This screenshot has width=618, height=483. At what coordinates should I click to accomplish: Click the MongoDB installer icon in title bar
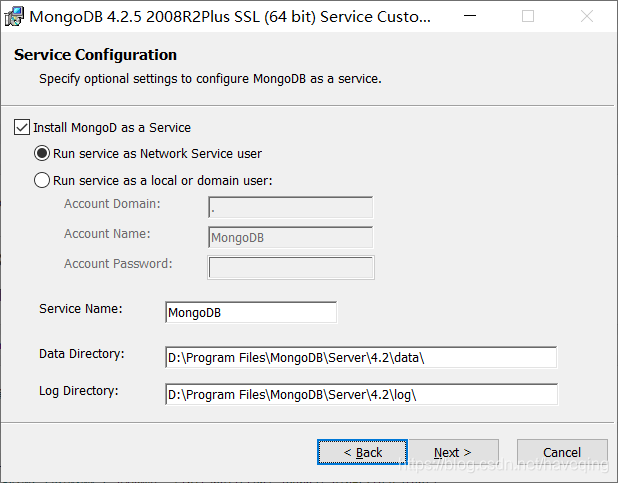coord(14,17)
